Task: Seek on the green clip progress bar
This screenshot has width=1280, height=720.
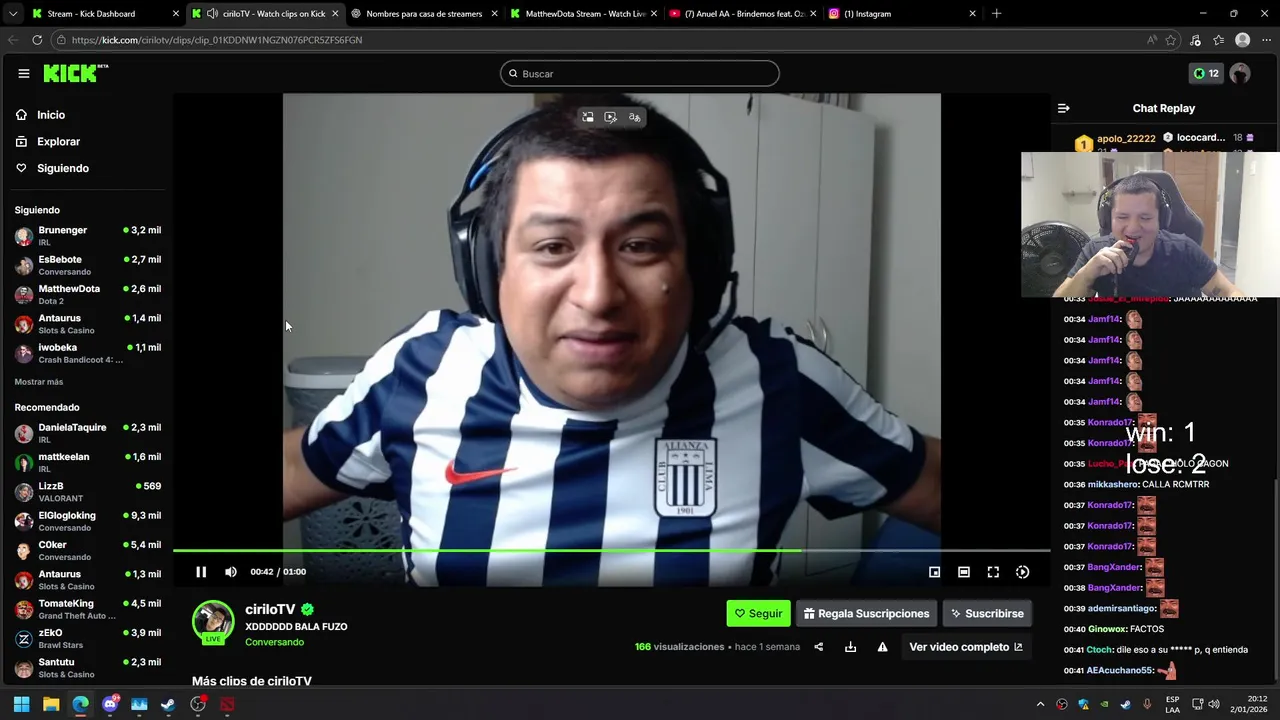Action: [x=611, y=550]
